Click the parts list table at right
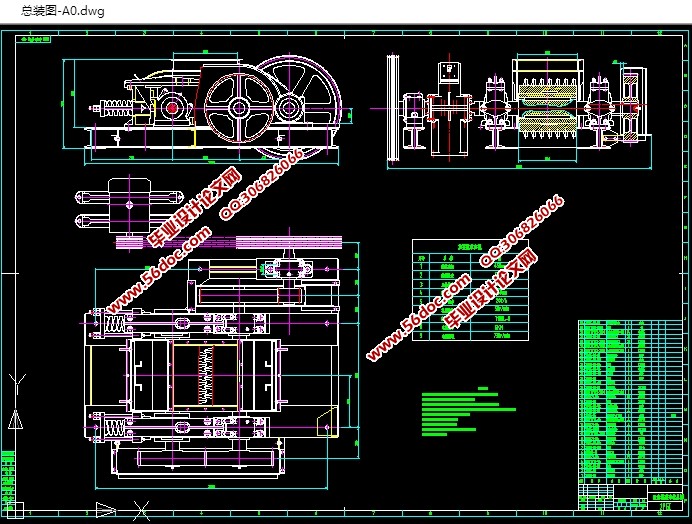Viewport: 692px width, 524px height. coord(629,400)
